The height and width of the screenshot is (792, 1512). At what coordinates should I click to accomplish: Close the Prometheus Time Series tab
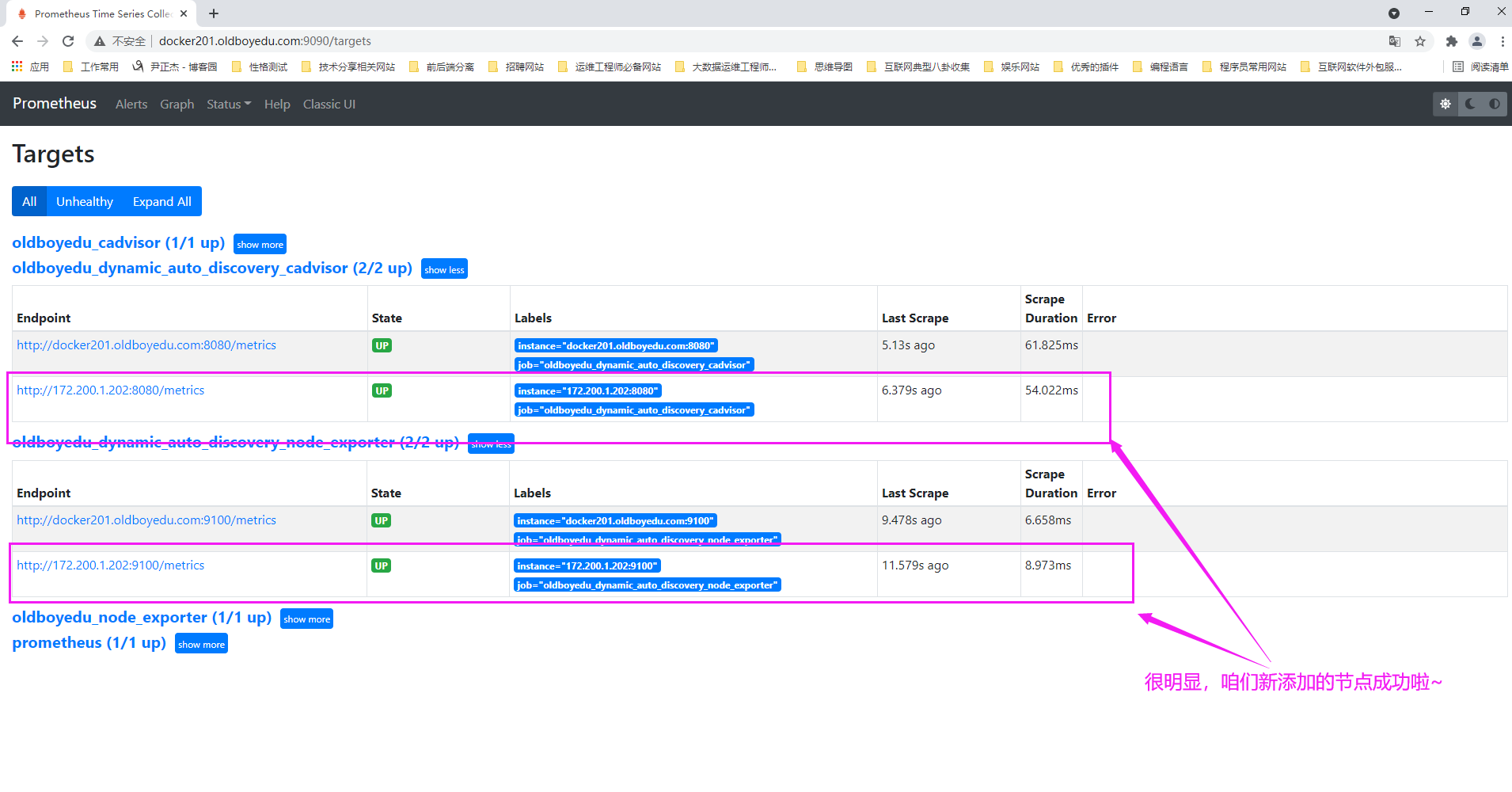(x=184, y=13)
